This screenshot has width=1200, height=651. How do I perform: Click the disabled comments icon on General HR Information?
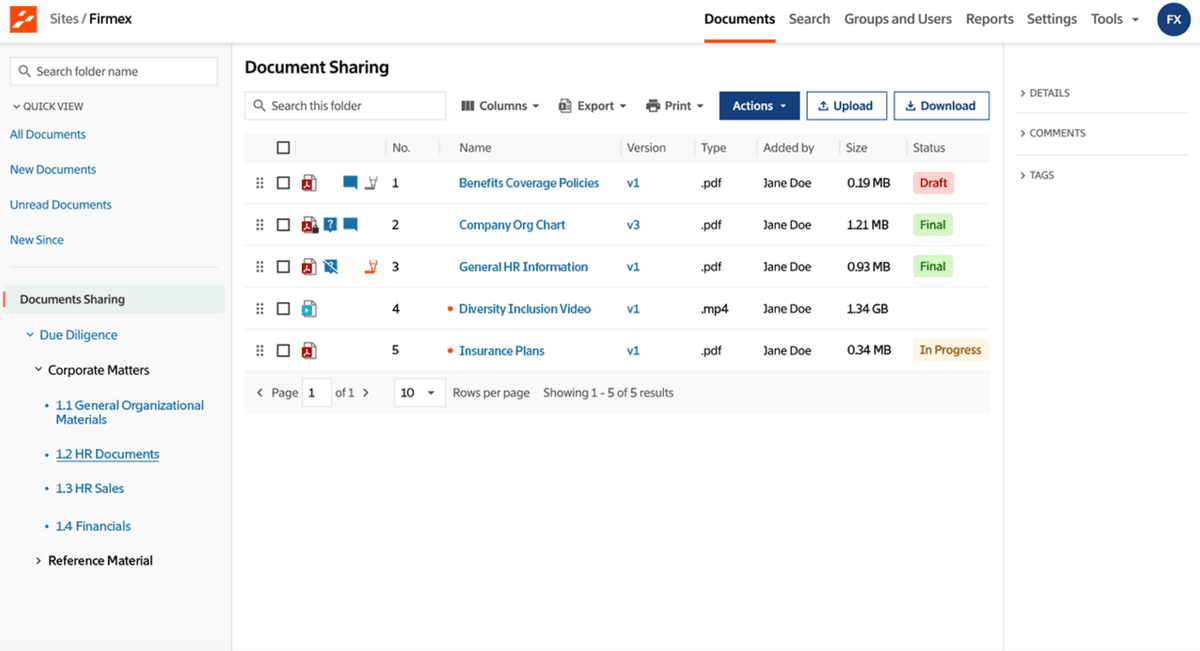coord(330,266)
